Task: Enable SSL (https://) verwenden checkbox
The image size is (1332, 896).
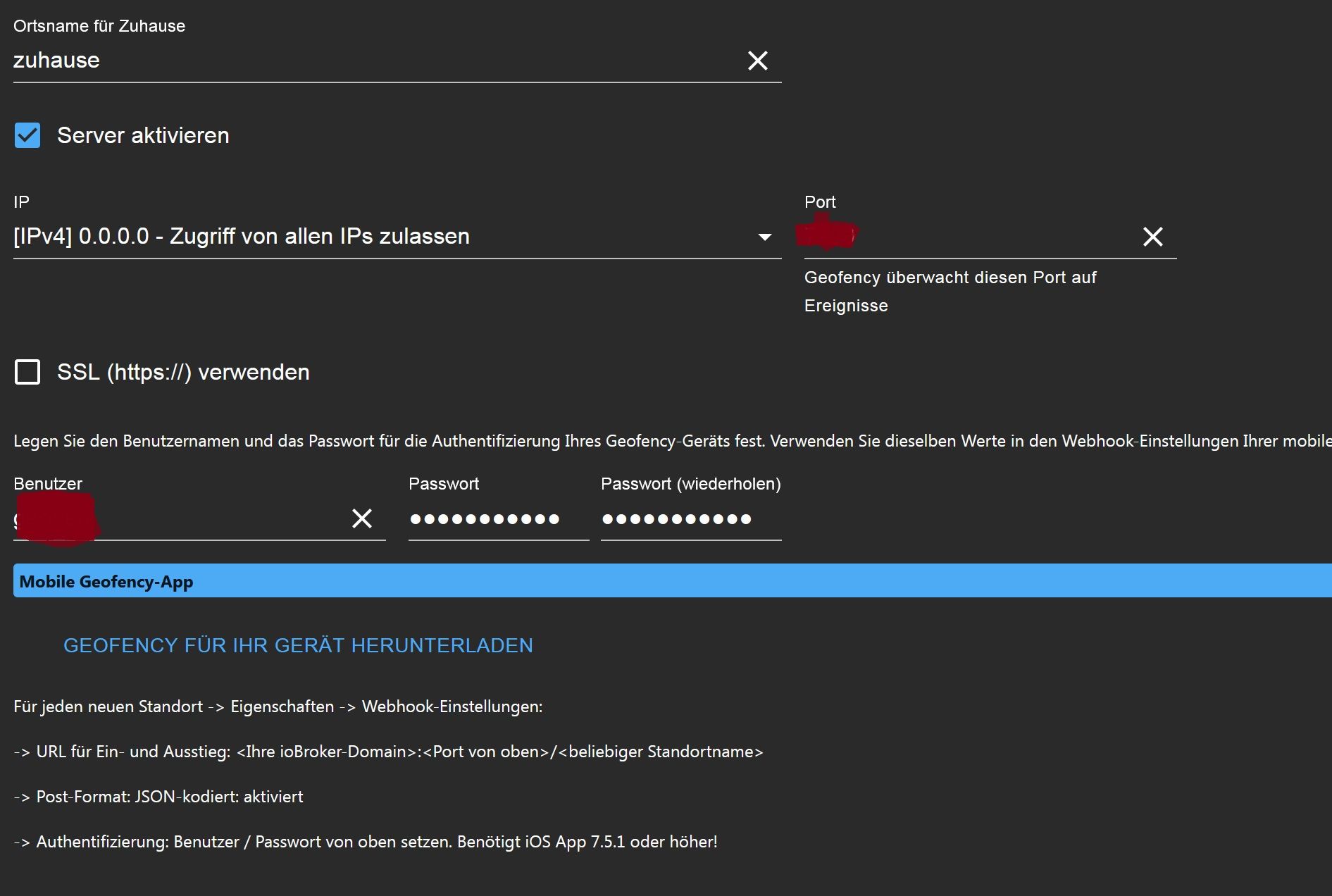Action: [x=27, y=372]
